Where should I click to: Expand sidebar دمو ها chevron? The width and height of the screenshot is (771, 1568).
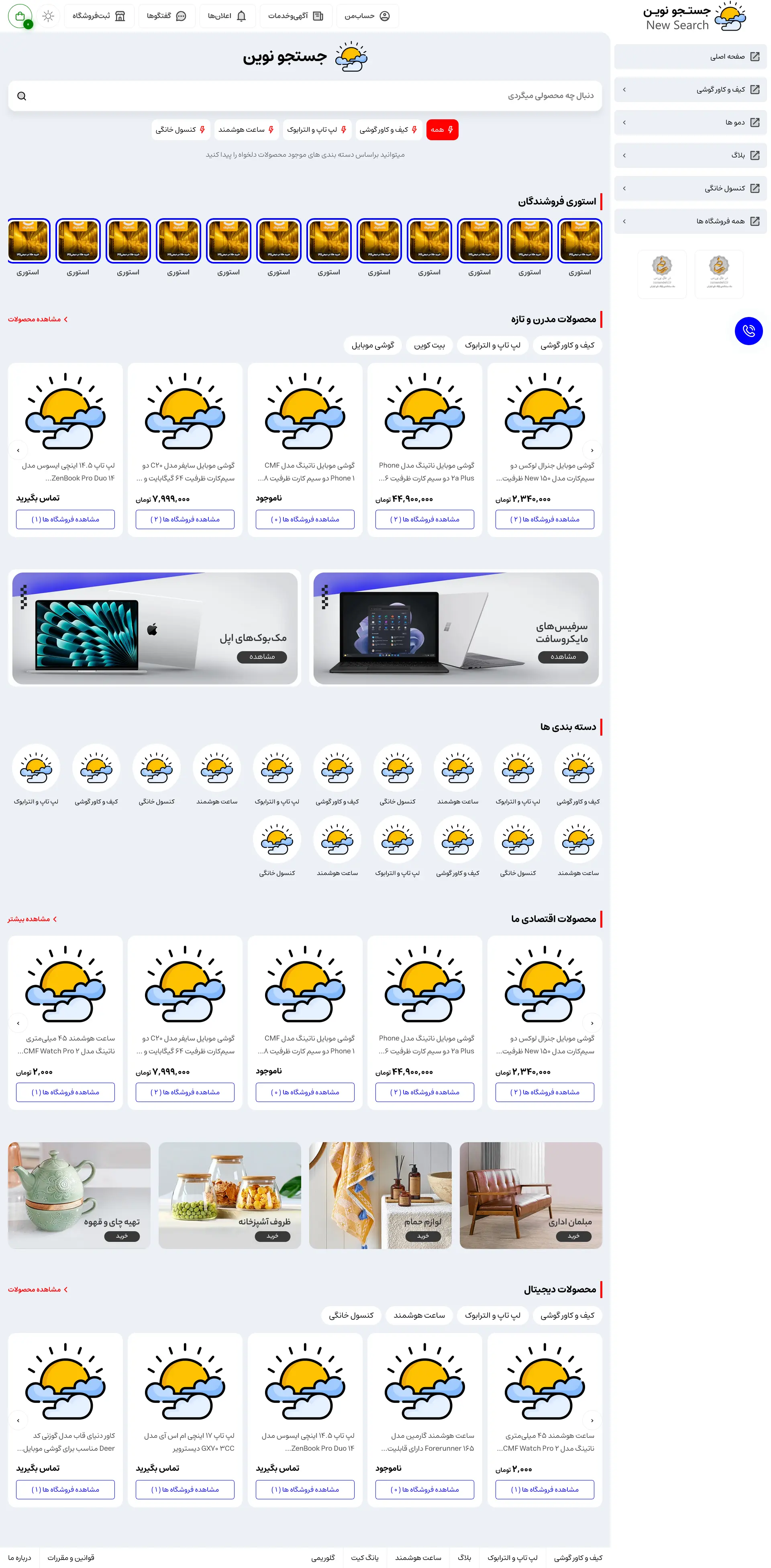point(624,123)
